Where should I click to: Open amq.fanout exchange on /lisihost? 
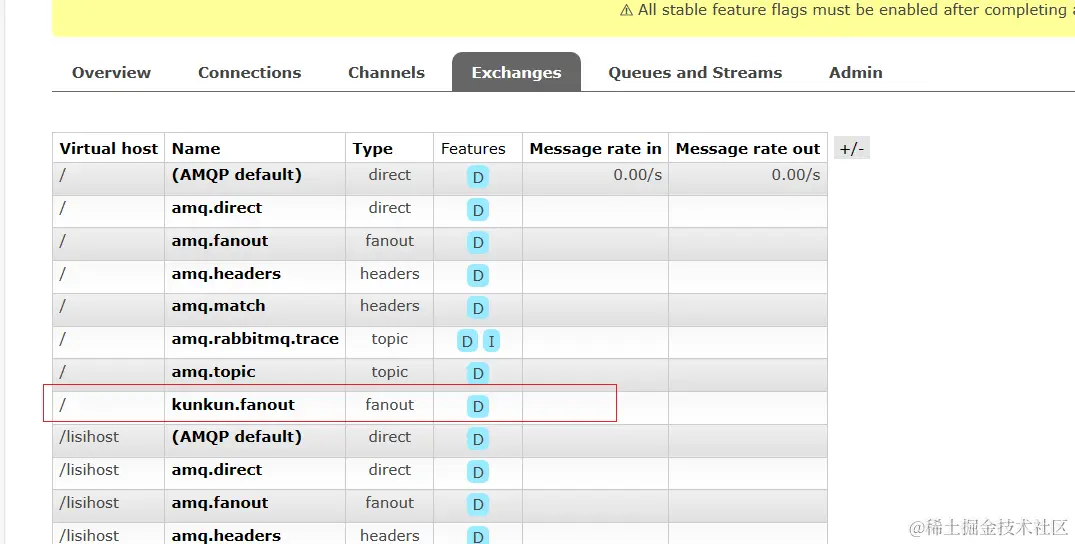pos(220,503)
